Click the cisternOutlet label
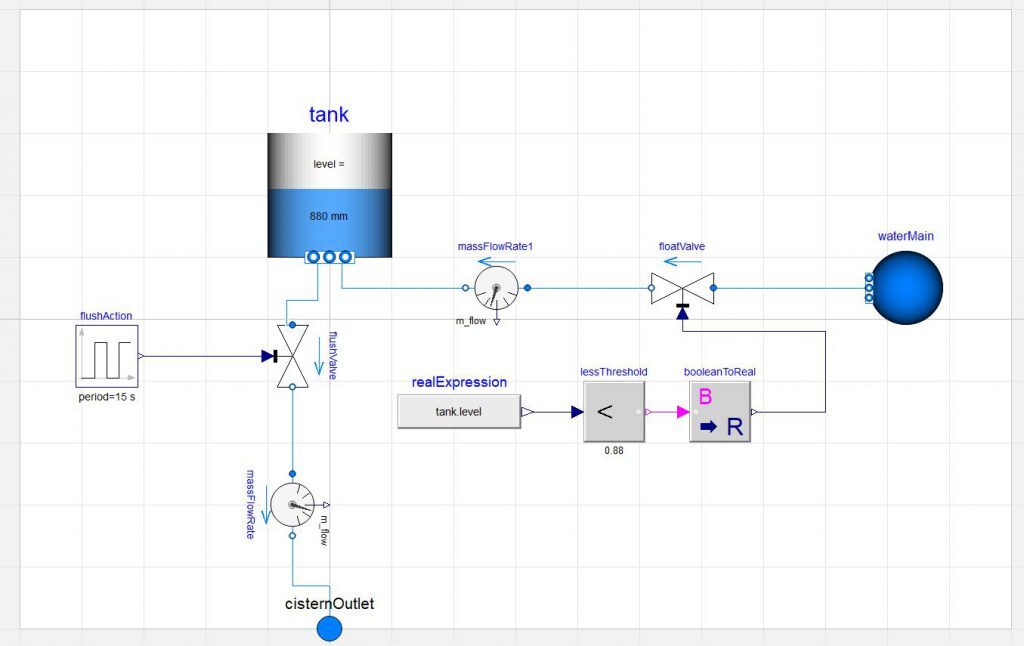1024x646 pixels. click(x=330, y=604)
